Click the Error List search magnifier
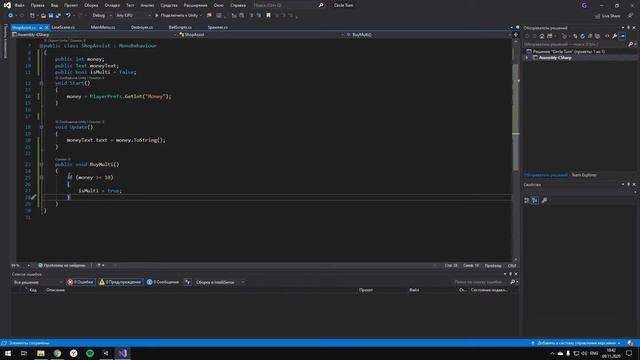This screenshot has width=640, height=360. pos(513,282)
